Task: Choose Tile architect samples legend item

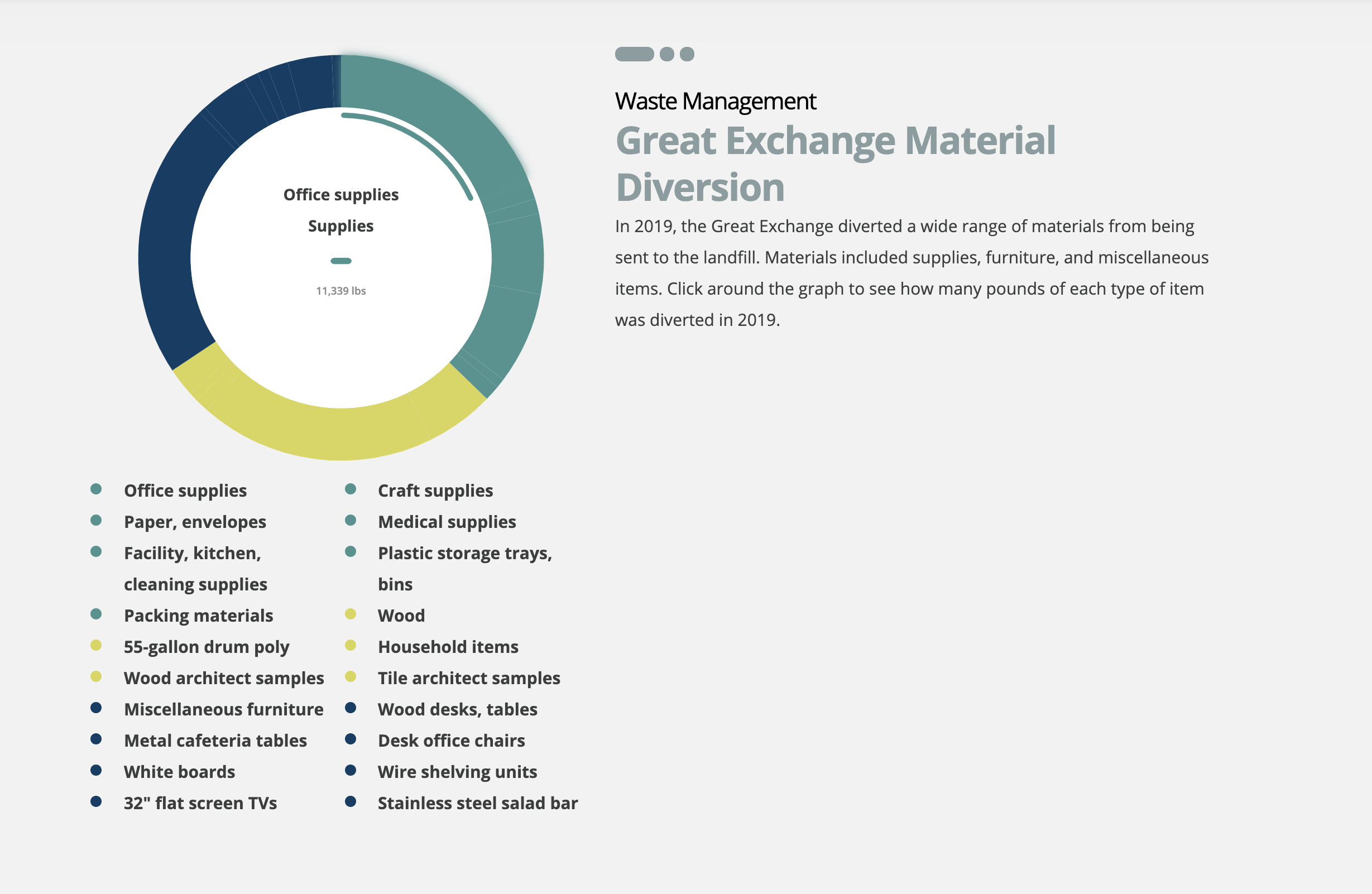Action: click(x=469, y=678)
